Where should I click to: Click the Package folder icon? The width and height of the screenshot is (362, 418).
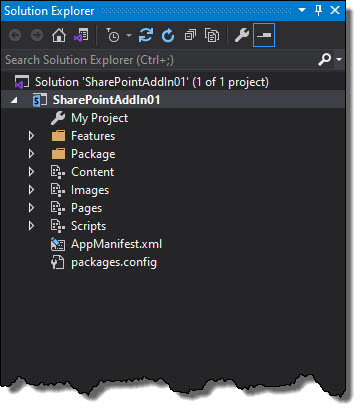point(58,154)
